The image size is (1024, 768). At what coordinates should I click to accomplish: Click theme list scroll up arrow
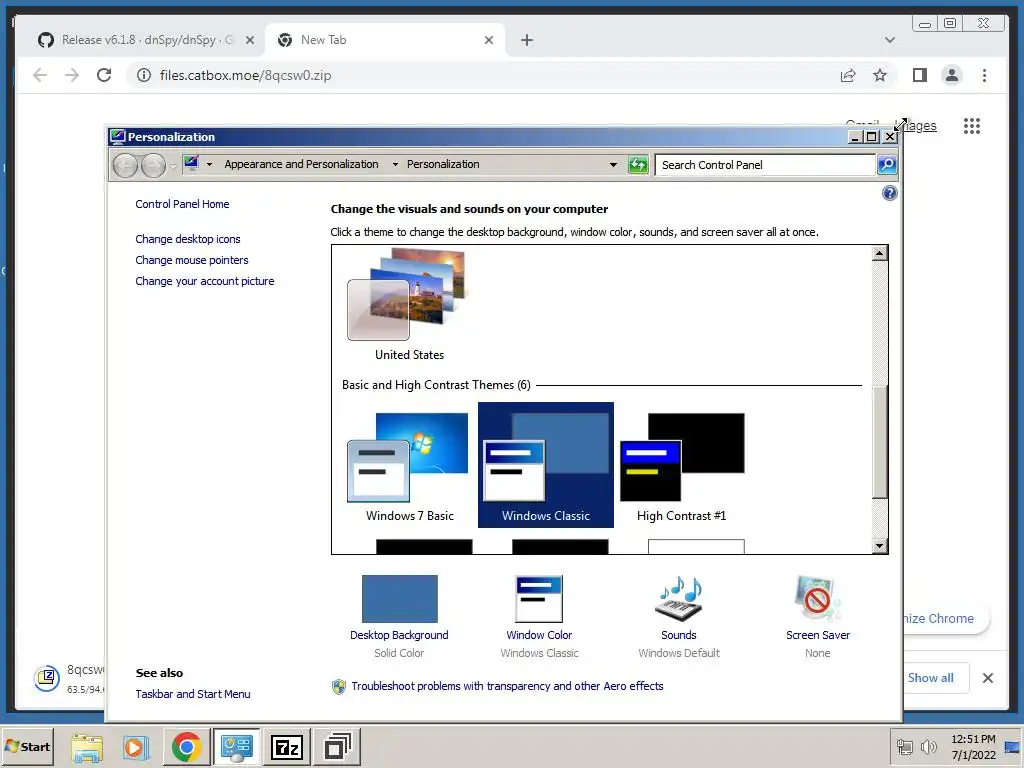880,253
